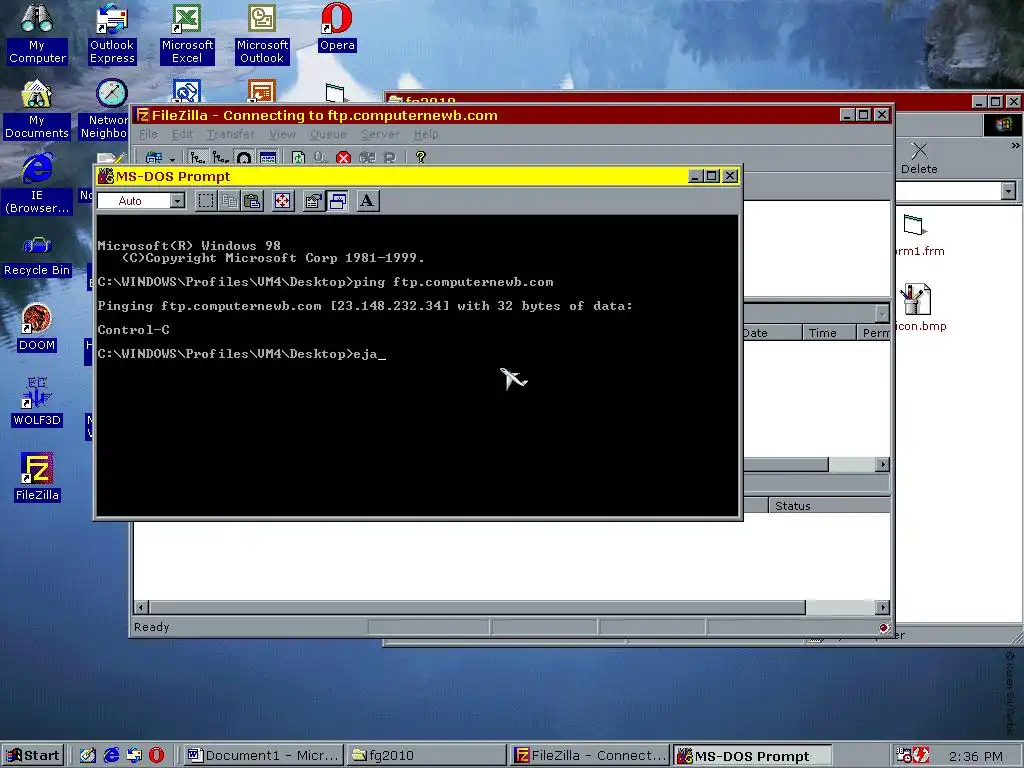Click Windows logo throbber in fg2010 window
The width and height of the screenshot is (1024, 768).
1003,124
